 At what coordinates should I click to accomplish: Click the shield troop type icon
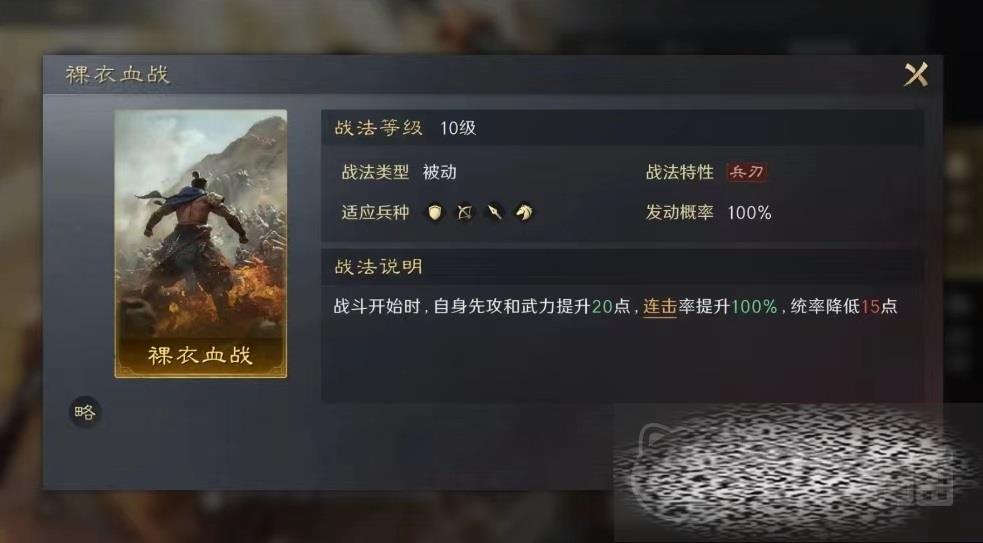[434, 213]
